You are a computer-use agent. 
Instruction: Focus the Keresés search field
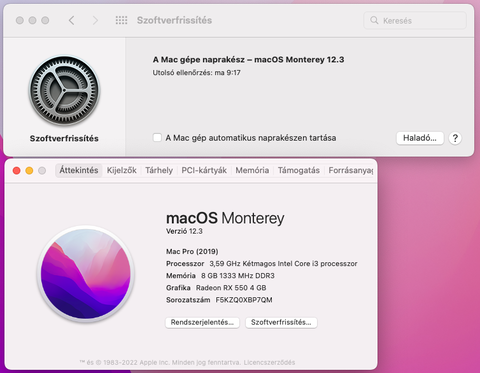tap(415, 20)
